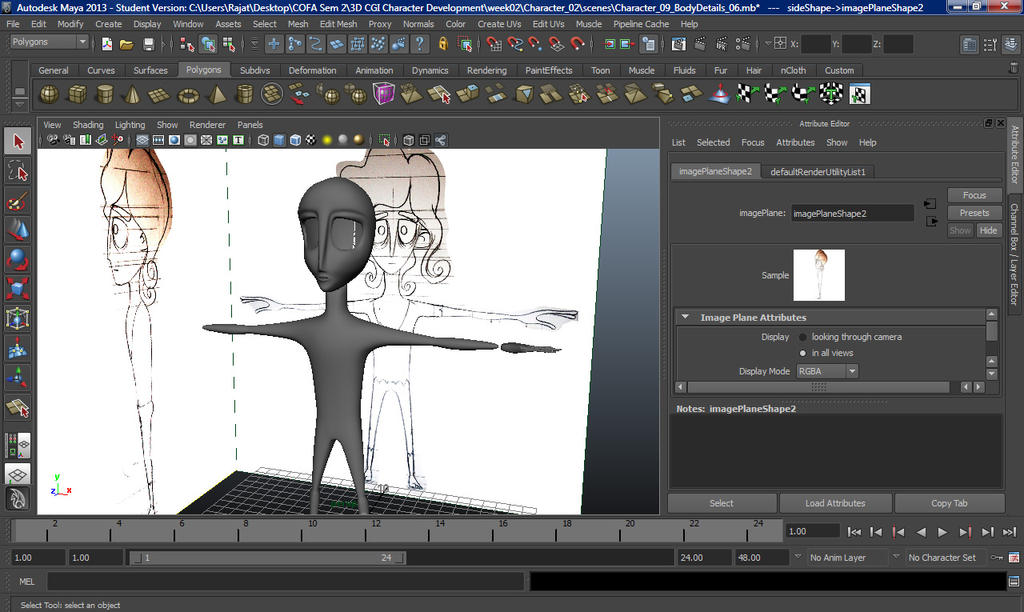Collapse the Image Plane Attributes section

[x=684, y=315]
